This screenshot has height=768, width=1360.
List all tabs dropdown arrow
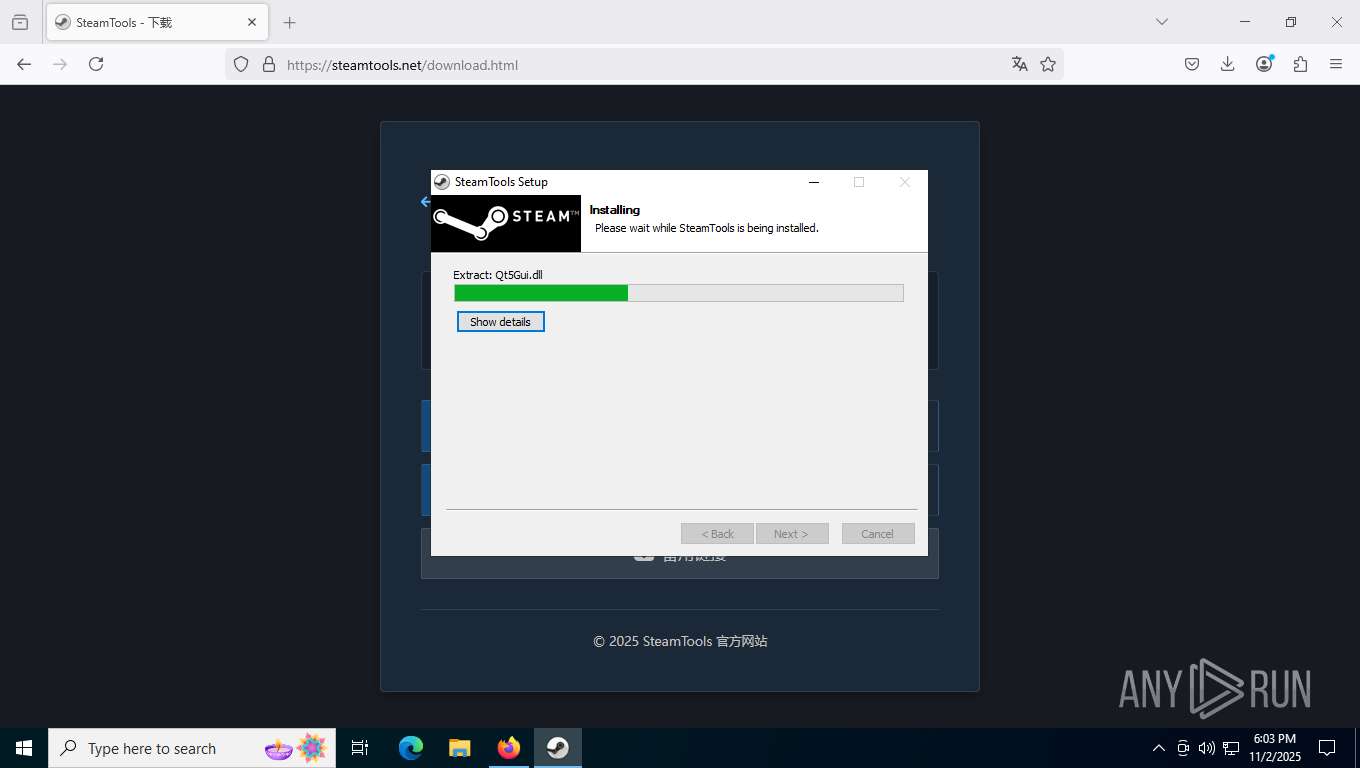(x=1161, y=22)
